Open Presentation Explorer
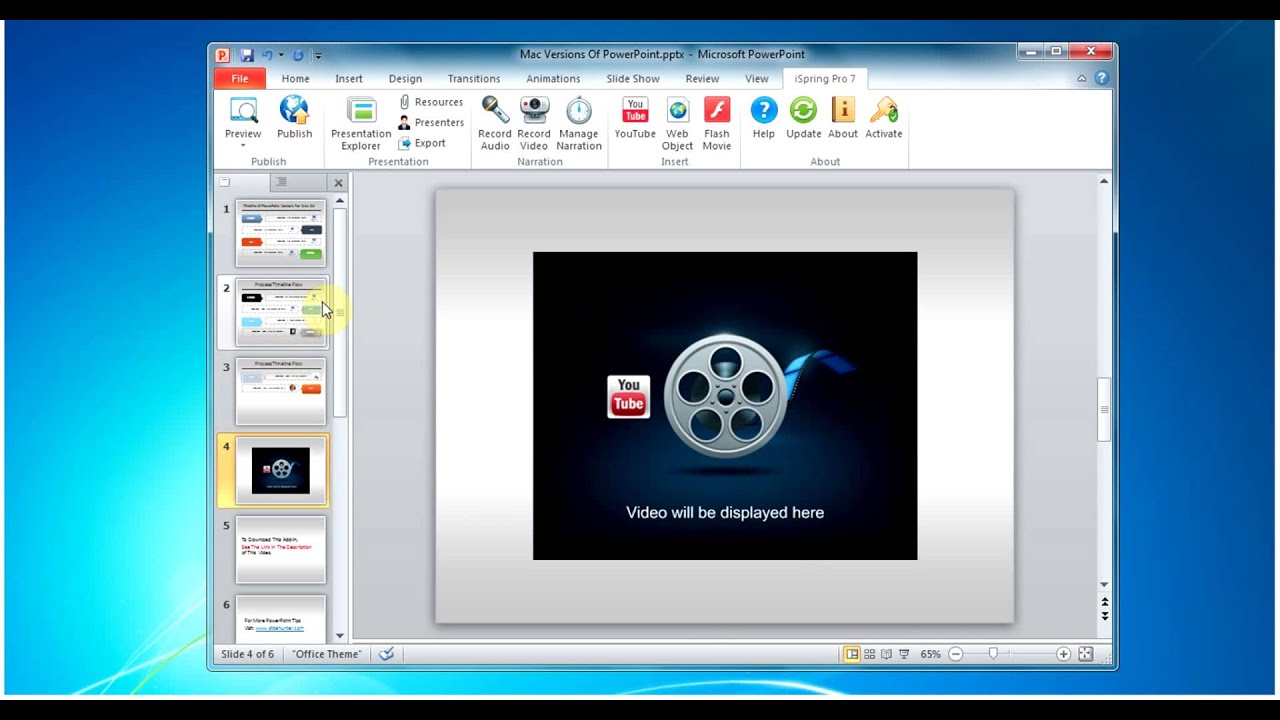This screenshot has width=1280, height=720. click(361, 123)
